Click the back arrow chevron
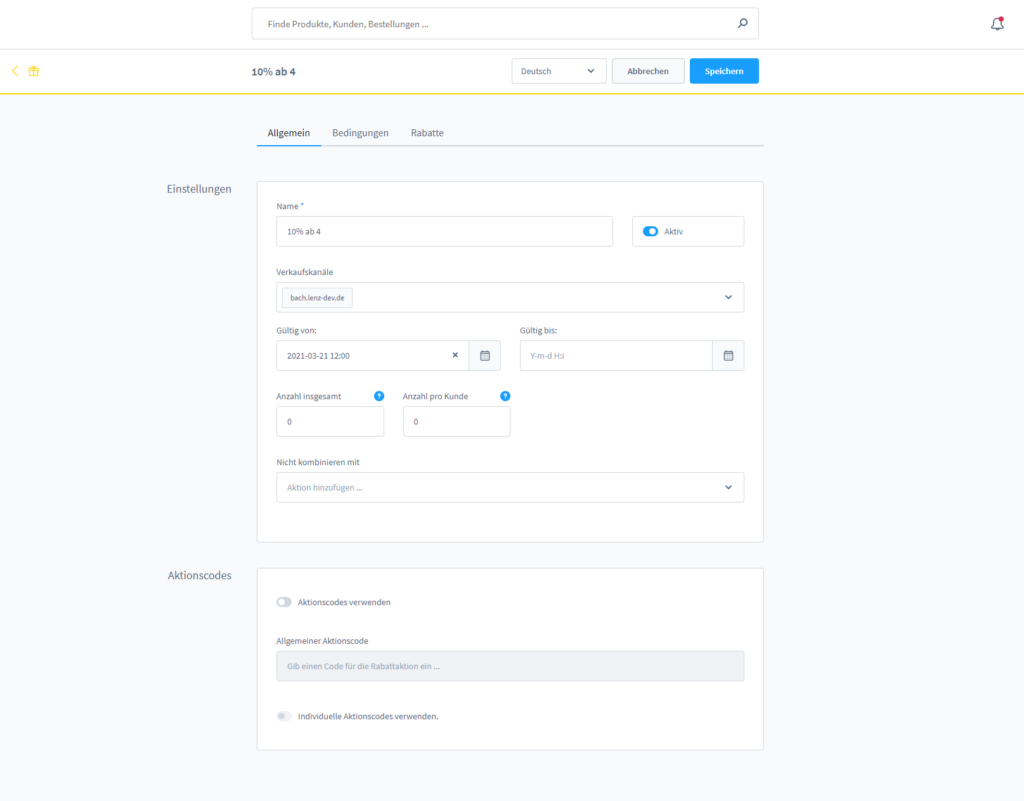This screenshot has width=1024, height=801. click(15, 71)
